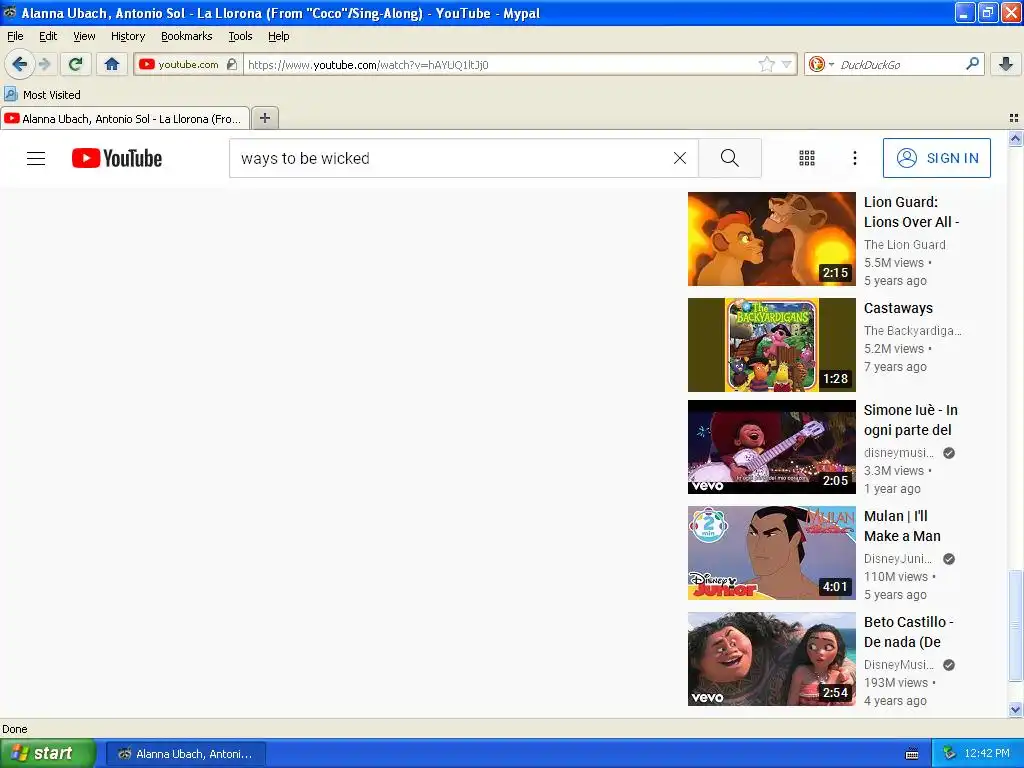Open the Edit menu
The height and width of the screenshot is (768, 1024).
point(48,36)
